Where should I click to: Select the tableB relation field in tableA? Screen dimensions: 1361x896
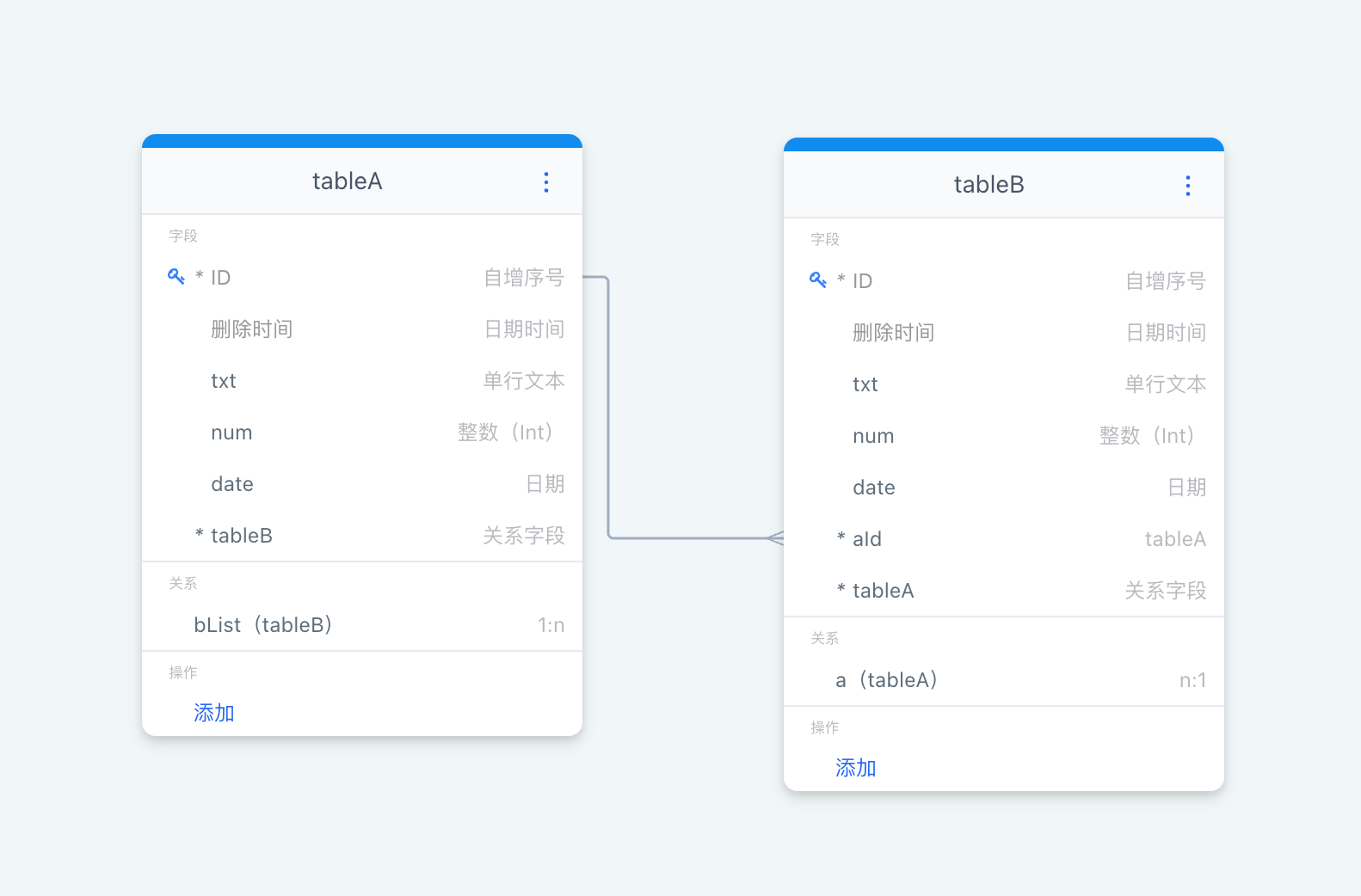coord(362,536)
